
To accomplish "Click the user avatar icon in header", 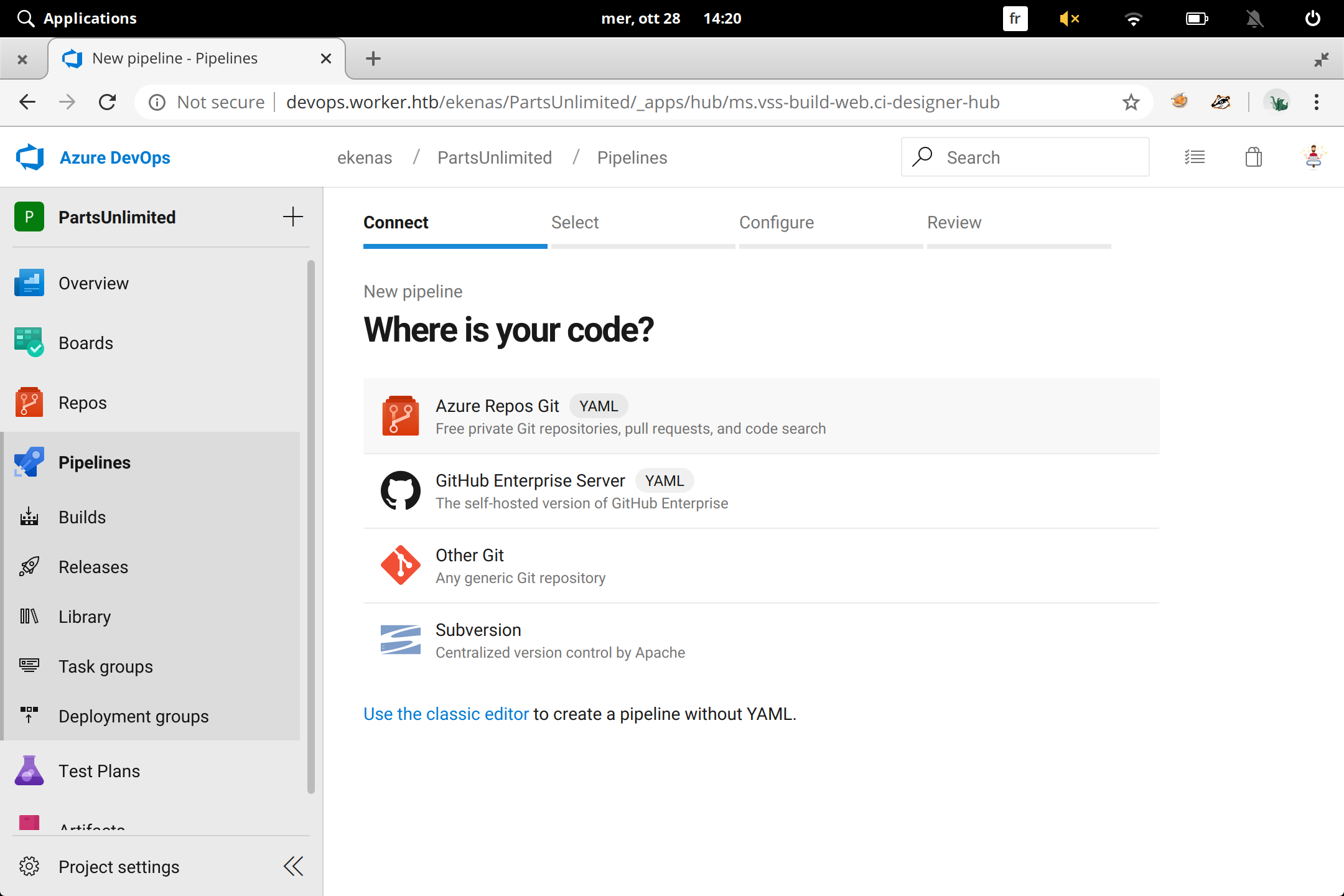I will pyautogui.click(x=1313, y=157).
